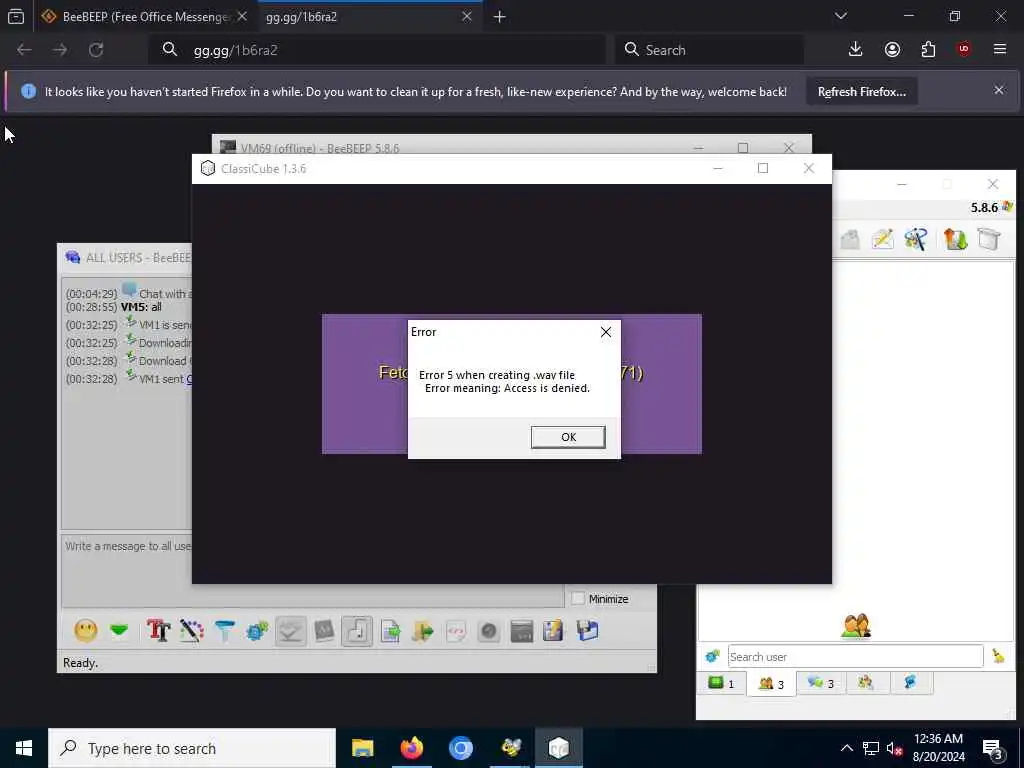Open the Firefox account icon
1024x768 pixels.
coord(892,50)
